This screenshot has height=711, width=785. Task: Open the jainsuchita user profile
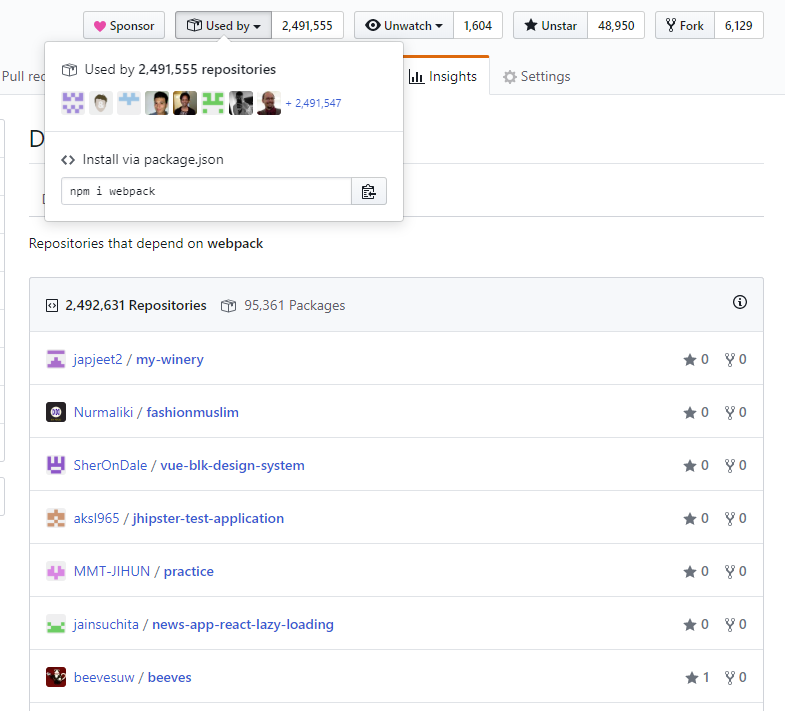pos(106,625)
